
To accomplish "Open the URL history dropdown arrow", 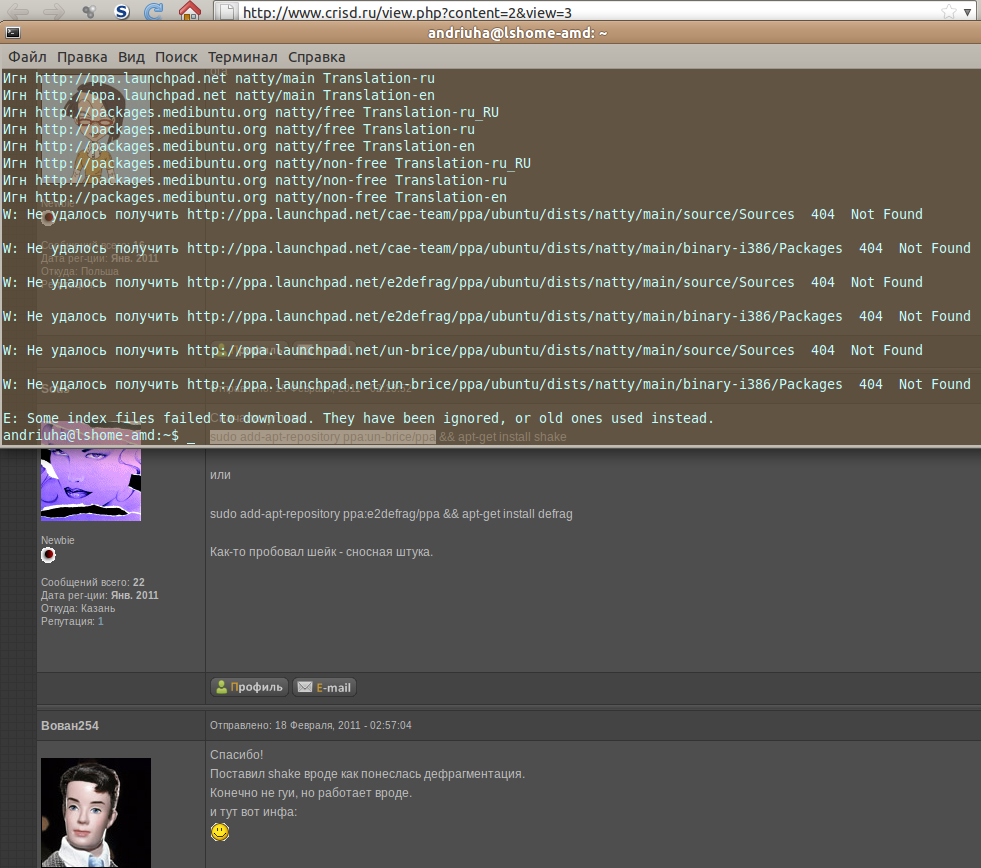I will (968, 13).
